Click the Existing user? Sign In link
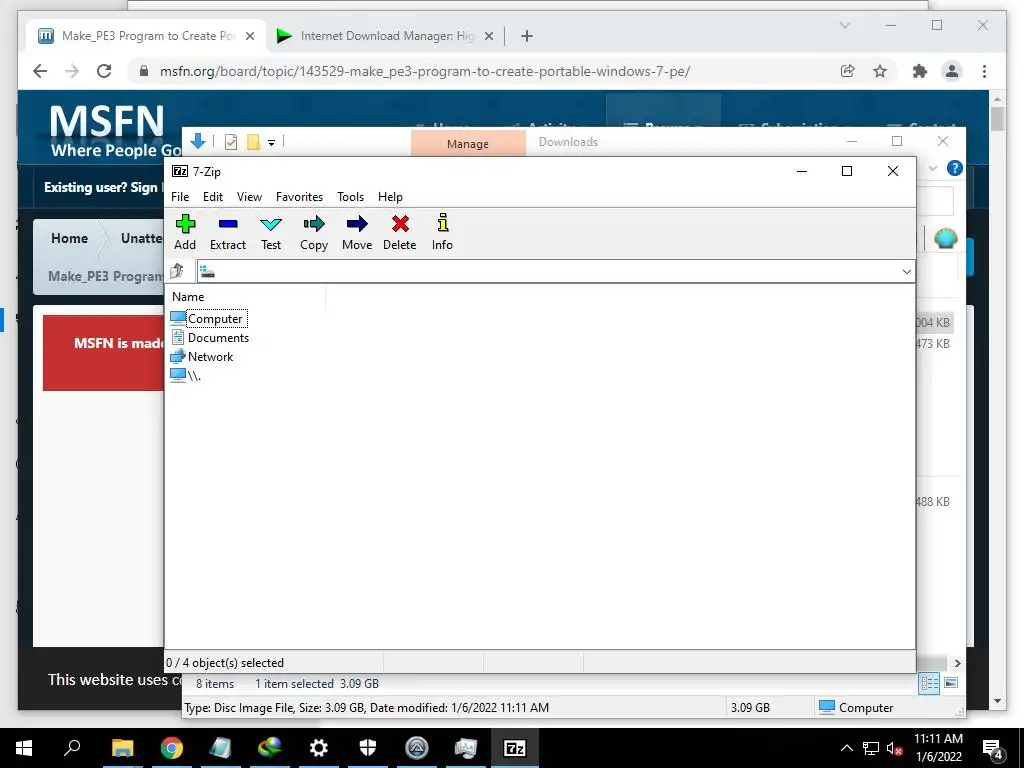The image size is (1024, 768). click(x=103, y=187)
